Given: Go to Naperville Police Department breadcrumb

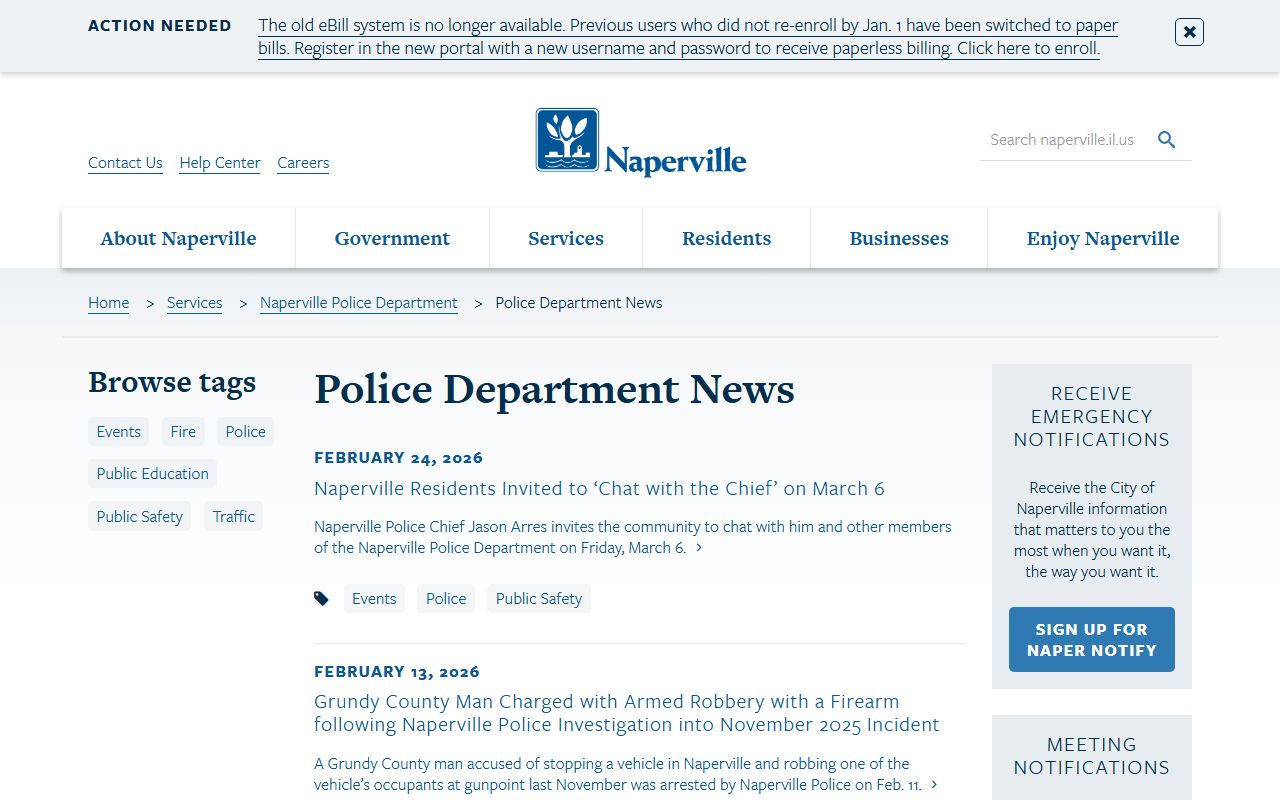Looking at the screenshot, I should 359,303.
